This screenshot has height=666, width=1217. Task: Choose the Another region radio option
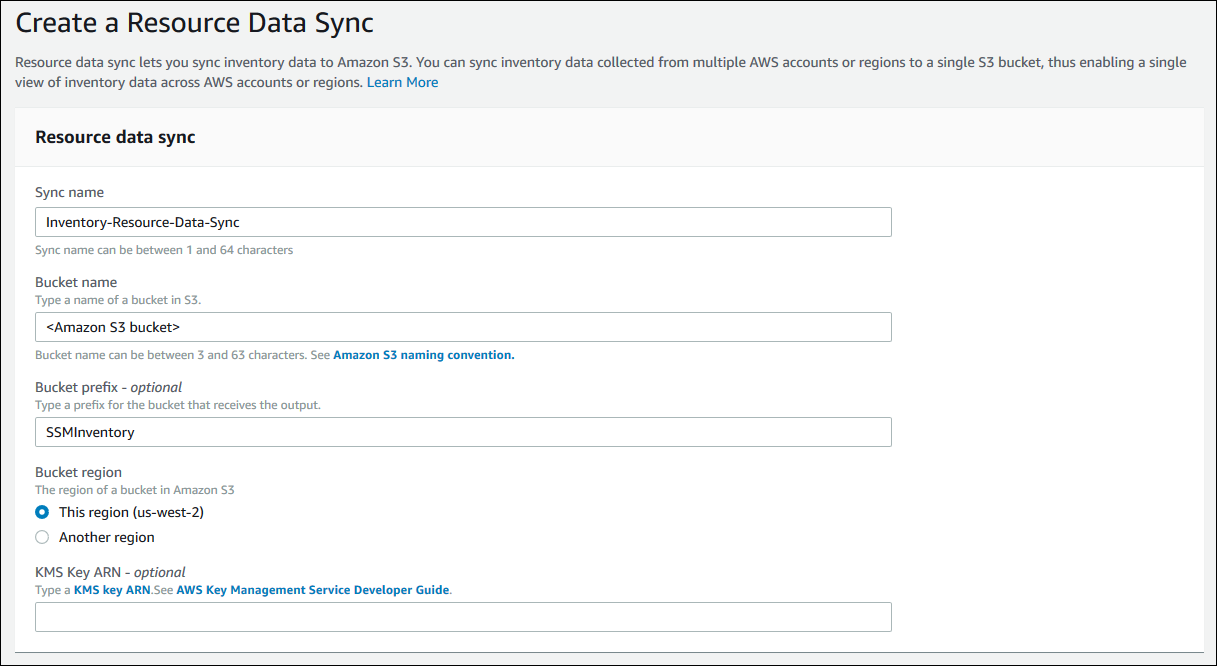click(x=42, y=537)
